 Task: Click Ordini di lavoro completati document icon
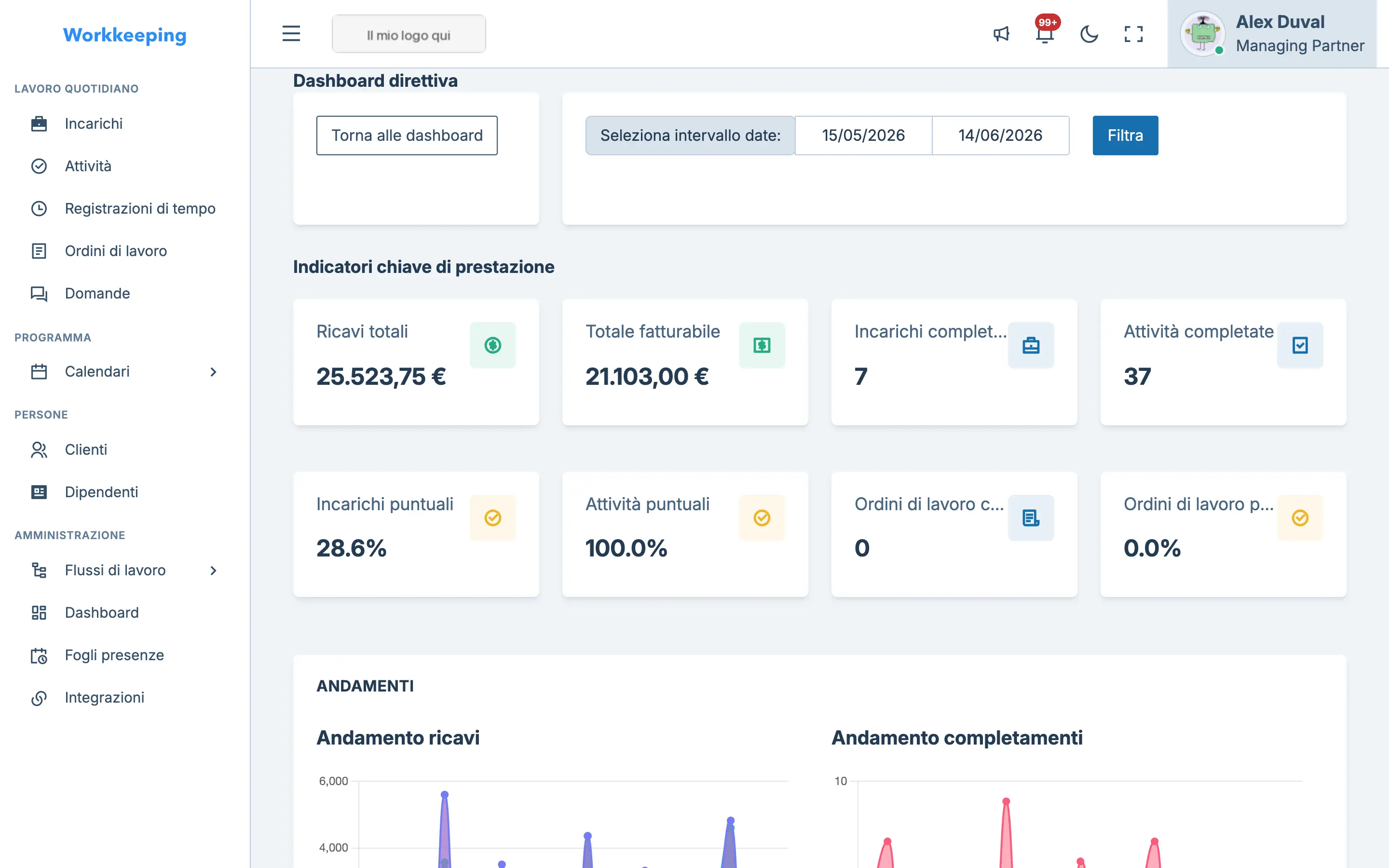(x=1031, y=518)
